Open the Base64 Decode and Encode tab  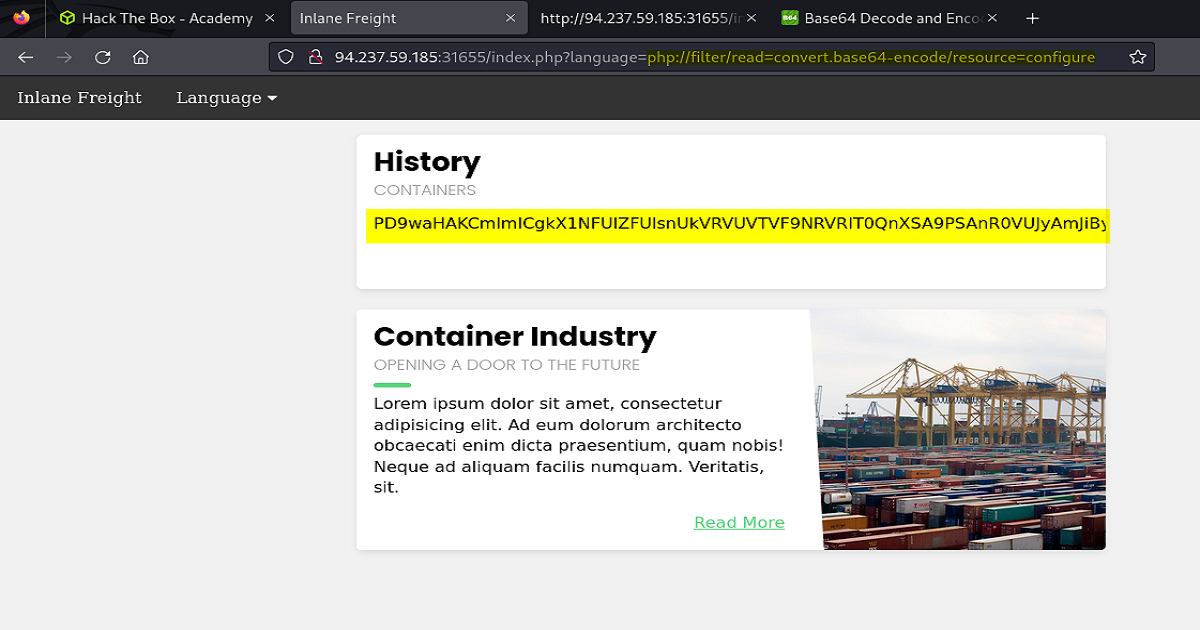(888, 18)
